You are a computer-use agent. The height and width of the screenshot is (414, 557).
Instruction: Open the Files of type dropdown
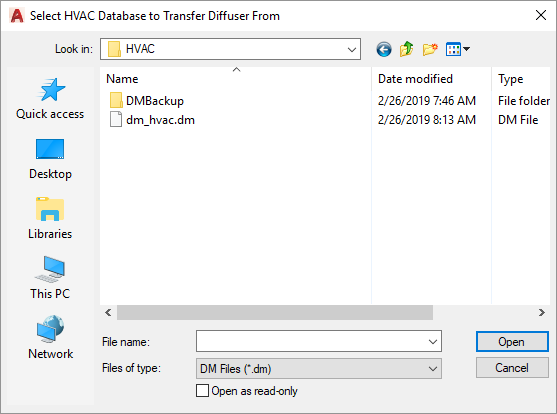point(319,369)
